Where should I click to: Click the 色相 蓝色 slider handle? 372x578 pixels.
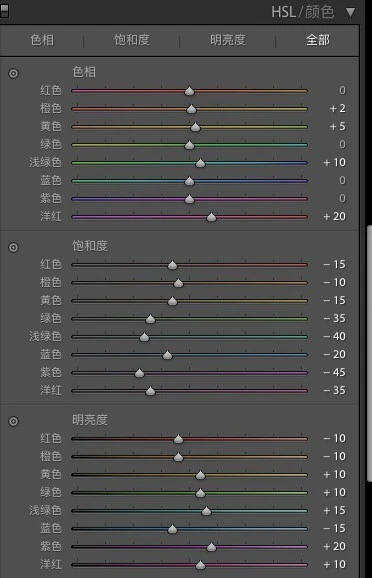(x=189, y=181)
